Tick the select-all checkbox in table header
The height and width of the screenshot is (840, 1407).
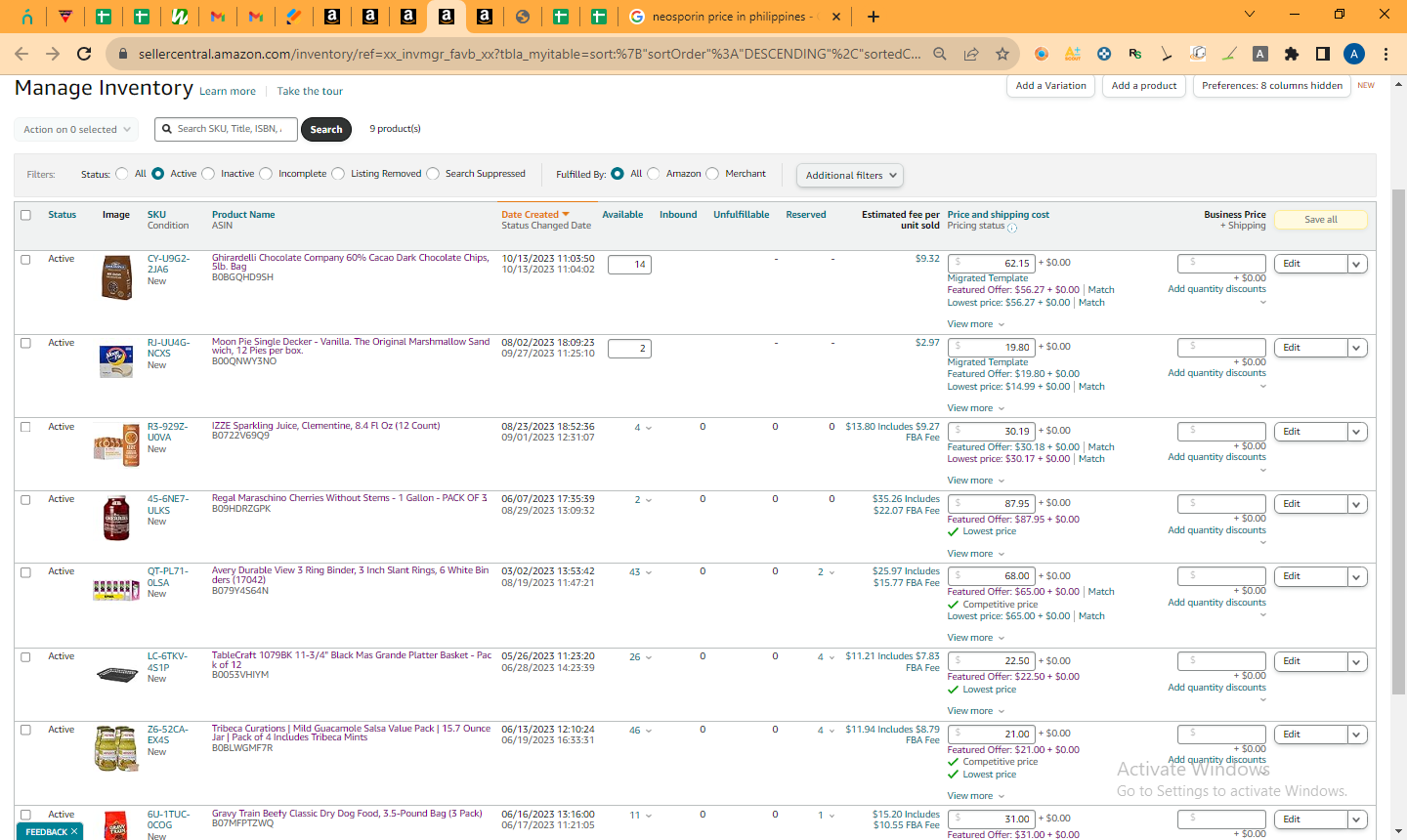click(x=25, y=215)
